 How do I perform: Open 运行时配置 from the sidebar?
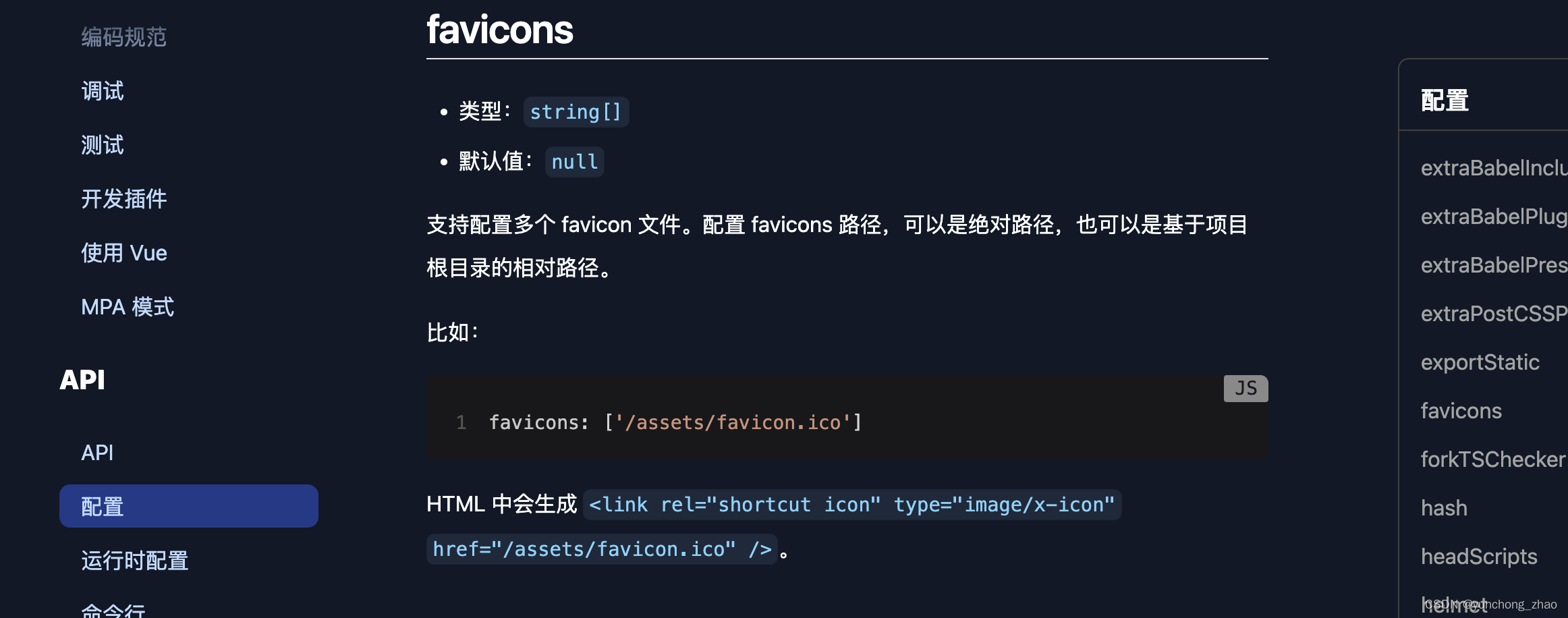(x=134, y=561)
